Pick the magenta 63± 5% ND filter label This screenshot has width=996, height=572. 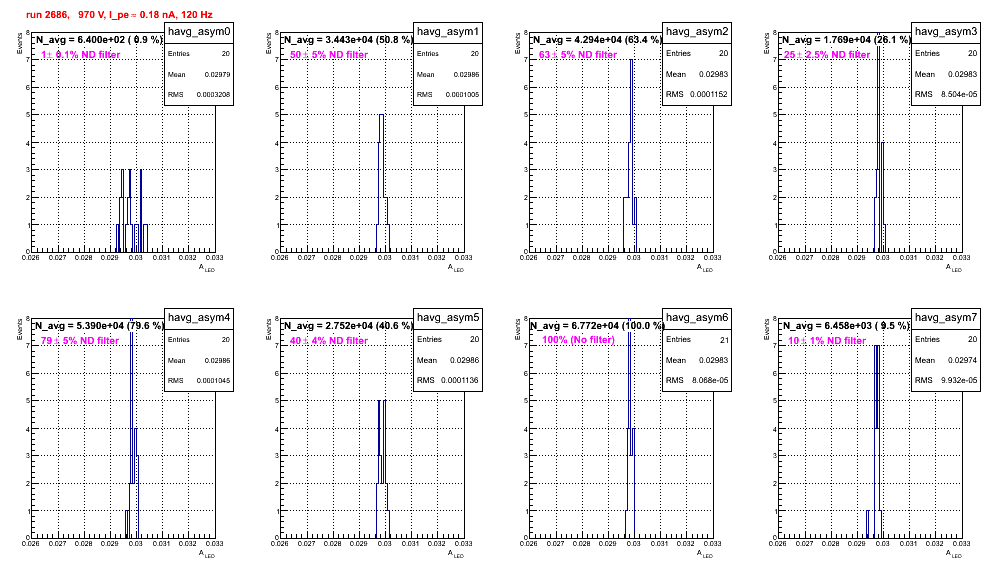(578, 55)
